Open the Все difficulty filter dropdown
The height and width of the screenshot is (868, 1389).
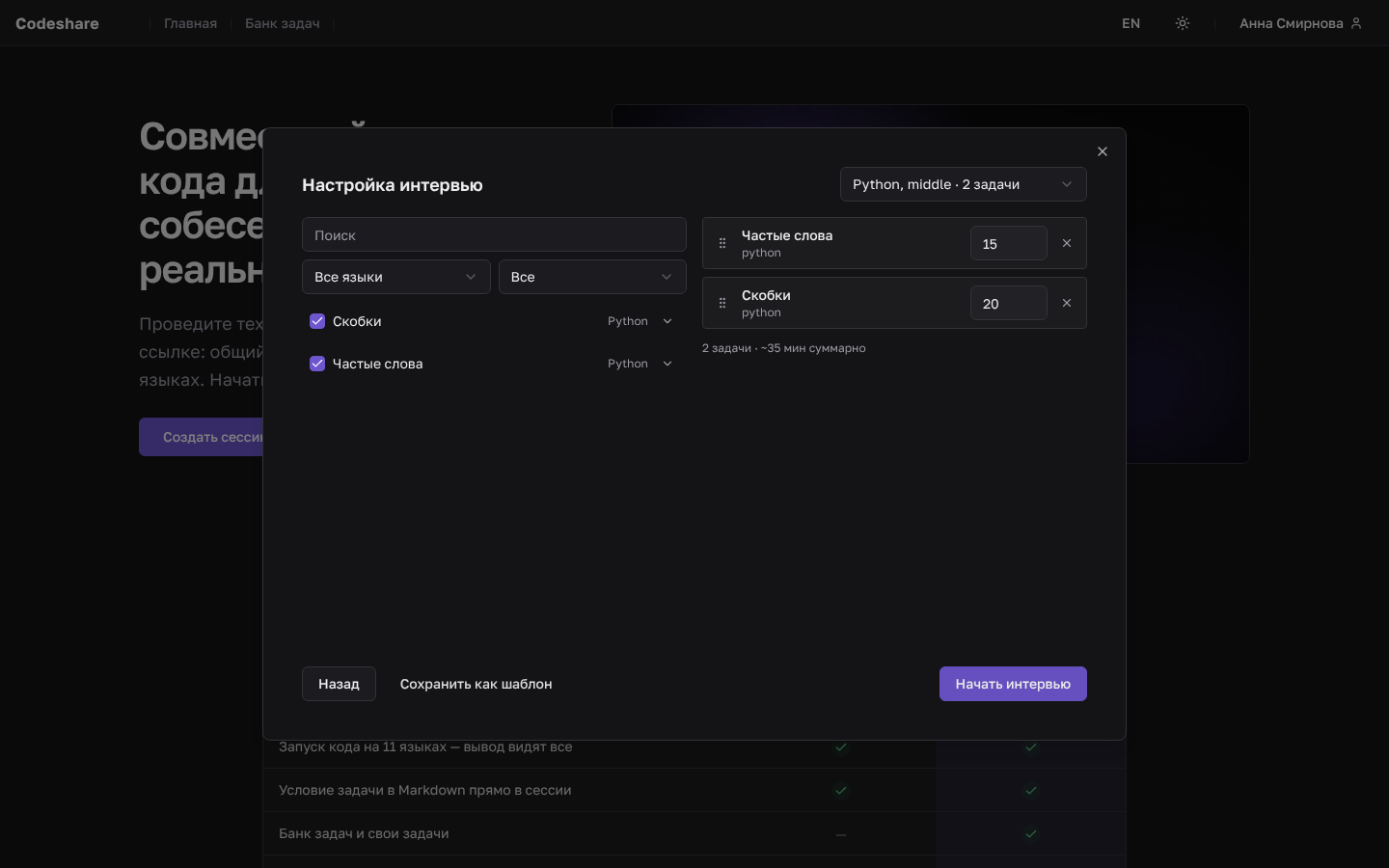(x=592, y=277)
